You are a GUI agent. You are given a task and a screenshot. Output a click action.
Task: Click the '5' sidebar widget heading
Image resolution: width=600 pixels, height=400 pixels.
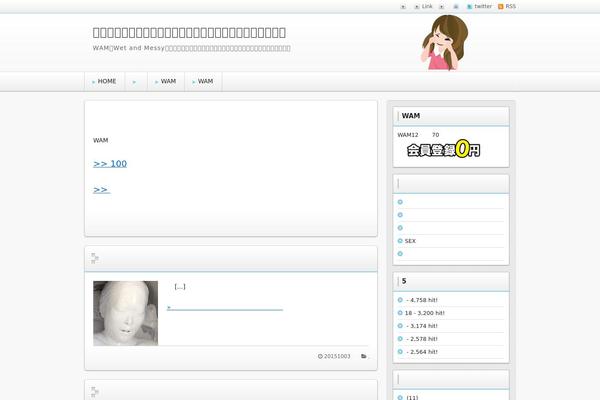(404, 281)
